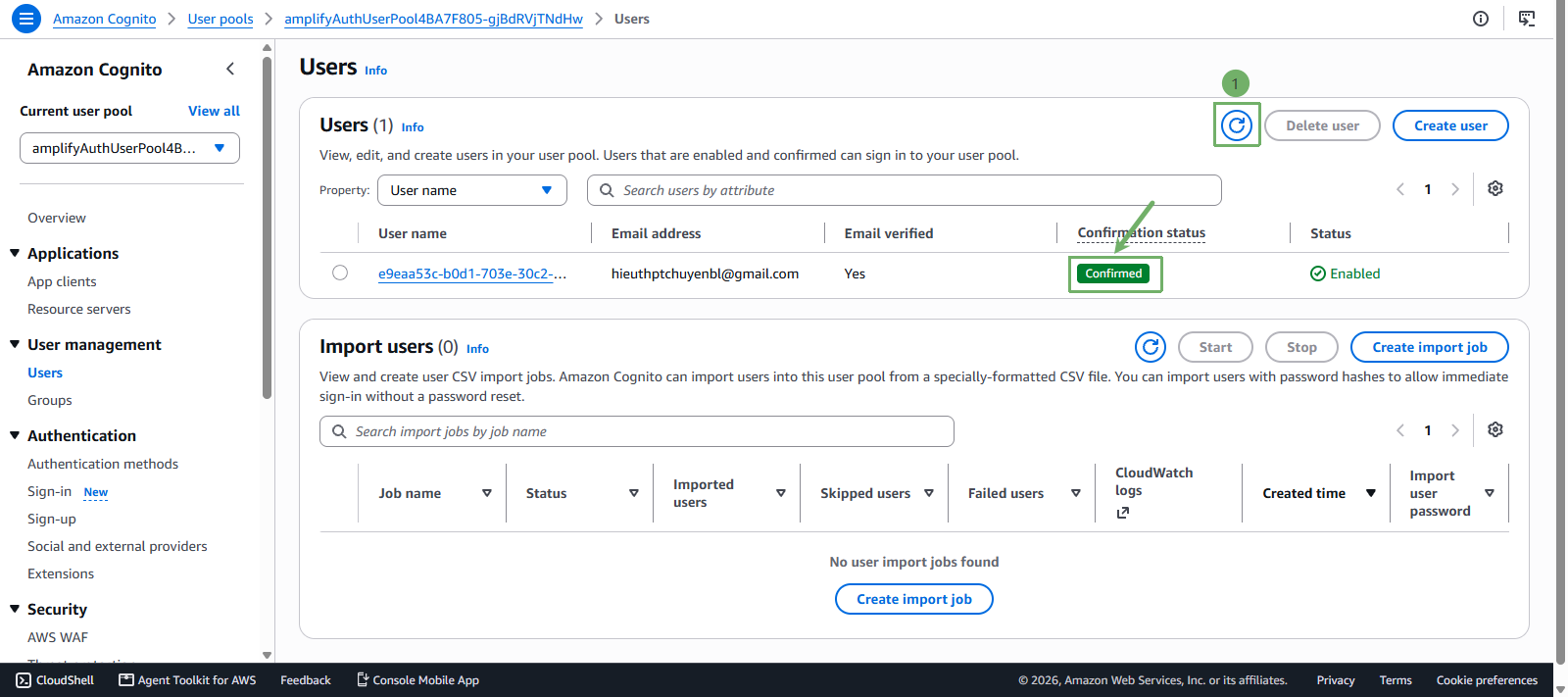Launch CloudShell from the footer

click(56, 680)
